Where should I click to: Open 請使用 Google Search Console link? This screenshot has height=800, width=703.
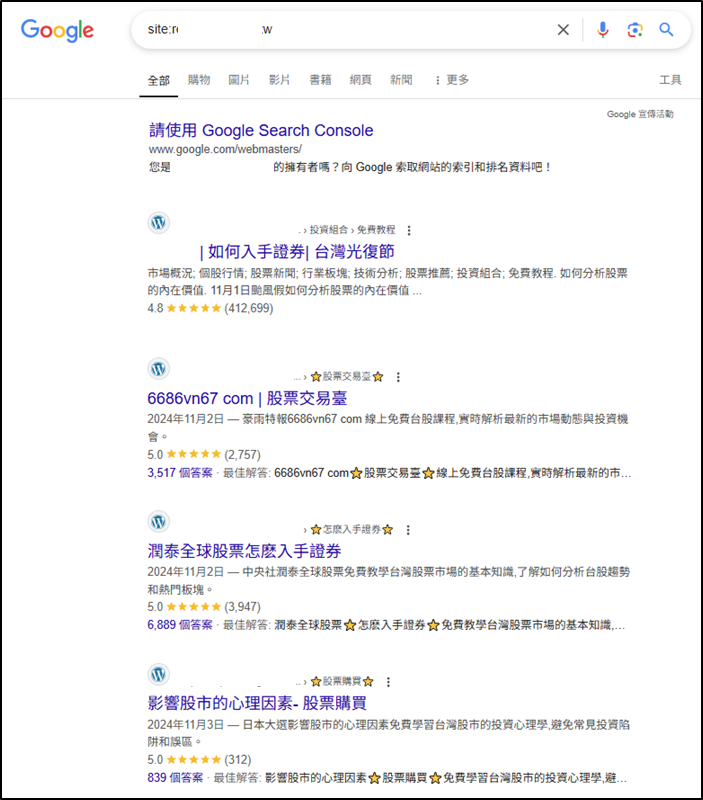point(261,130)
